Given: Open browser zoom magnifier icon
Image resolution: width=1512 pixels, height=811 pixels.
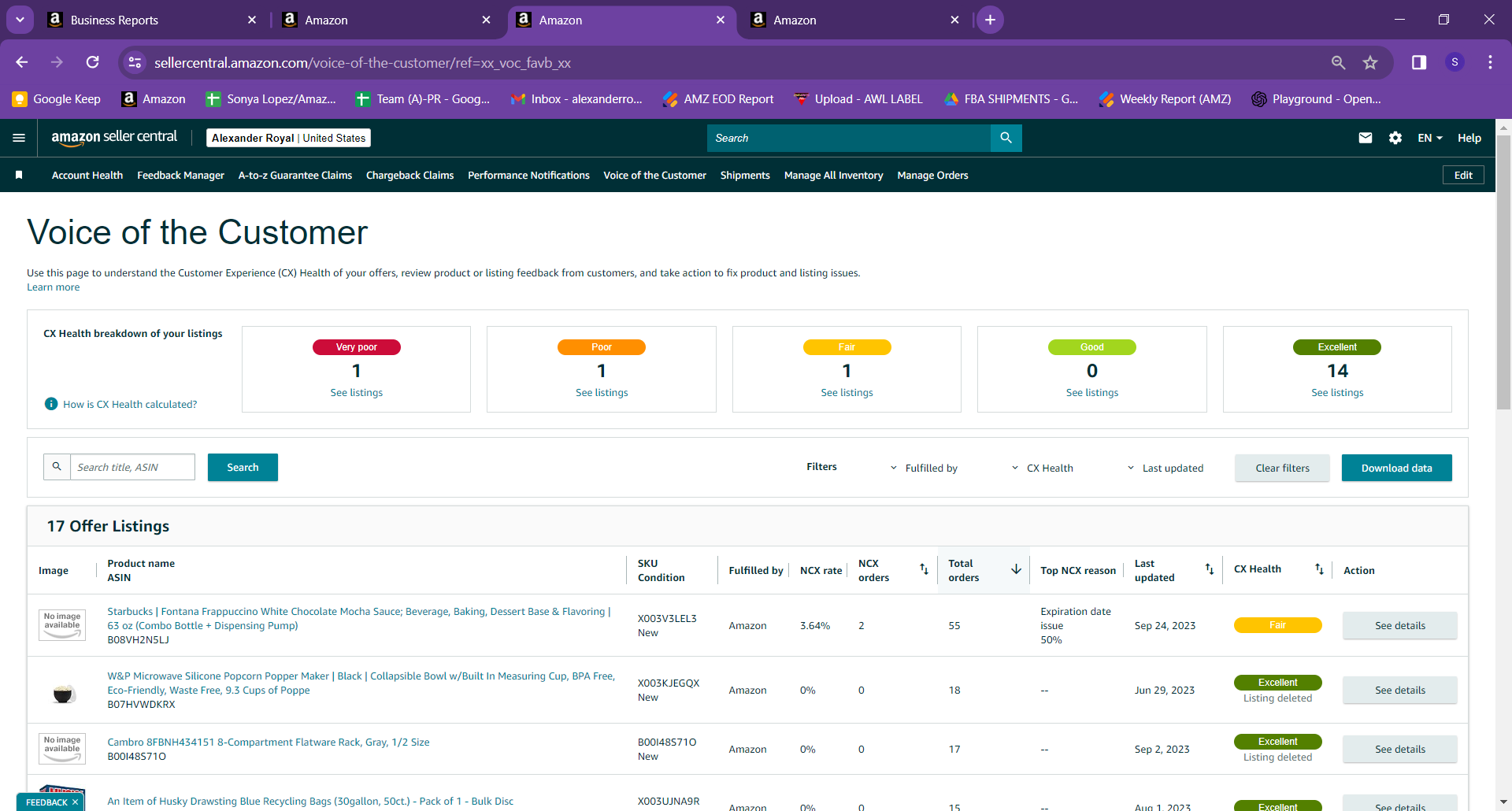Looking at the screenshot, I should click(1338, 62).
